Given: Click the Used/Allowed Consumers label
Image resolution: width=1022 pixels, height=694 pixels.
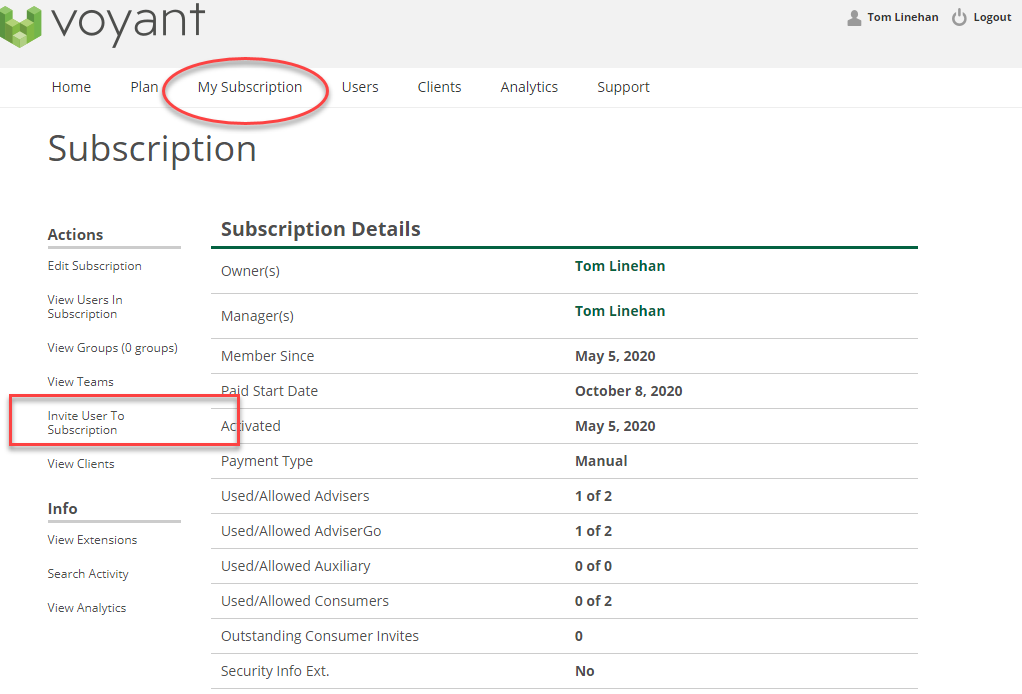Looking at the screenshot, I should point(305,601).
